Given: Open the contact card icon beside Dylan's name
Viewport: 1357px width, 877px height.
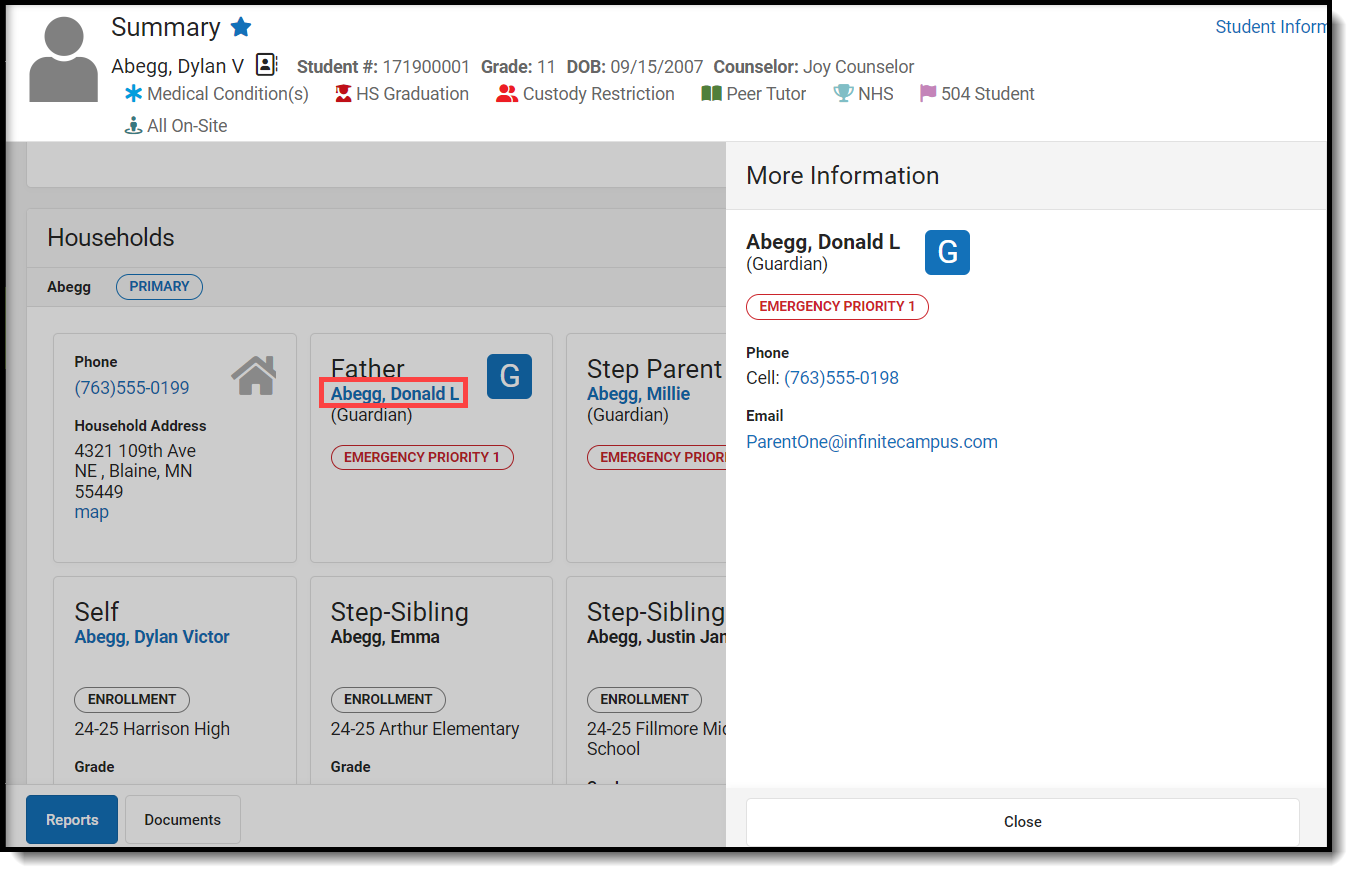Looking at the screenshot, I should tap(266, 66).
